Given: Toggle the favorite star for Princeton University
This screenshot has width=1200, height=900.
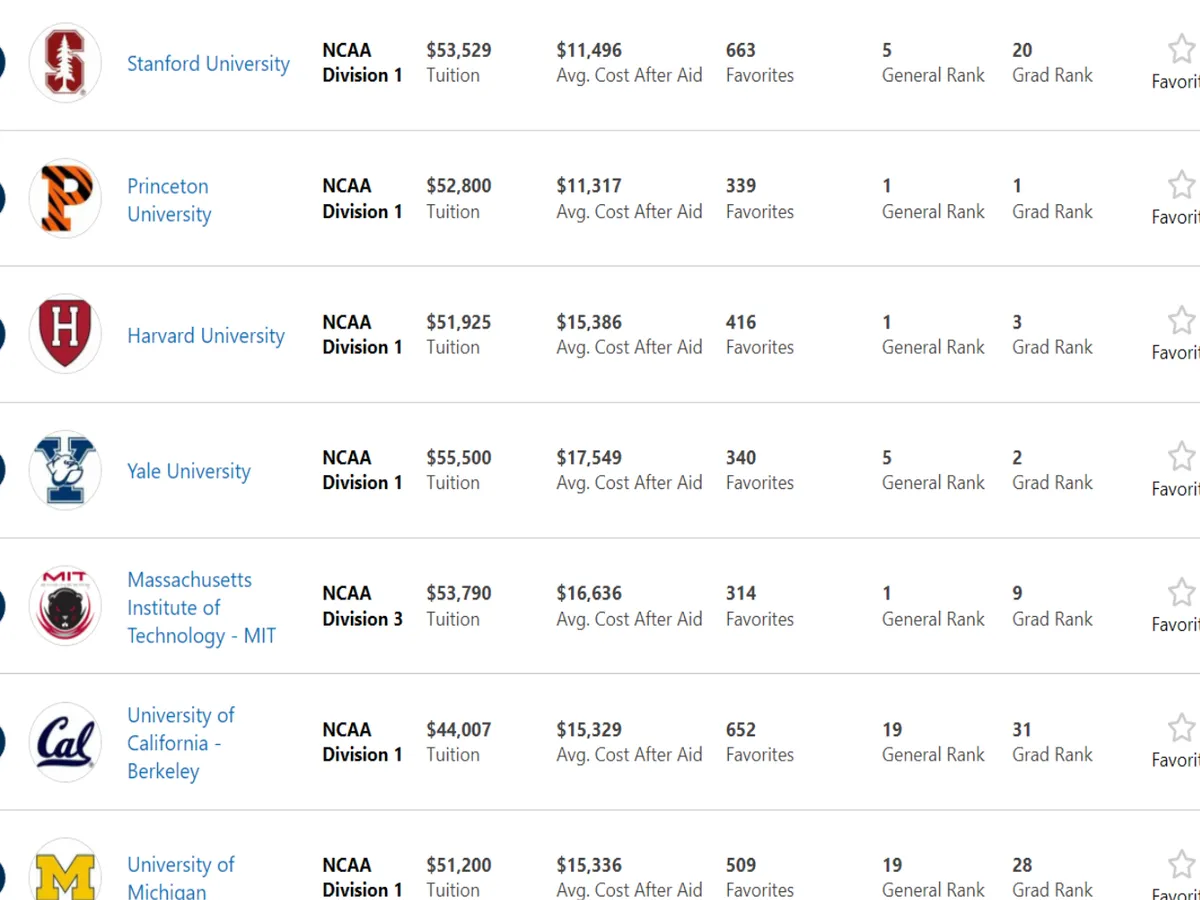Looking at the screenshot, I should [1181, 185].
